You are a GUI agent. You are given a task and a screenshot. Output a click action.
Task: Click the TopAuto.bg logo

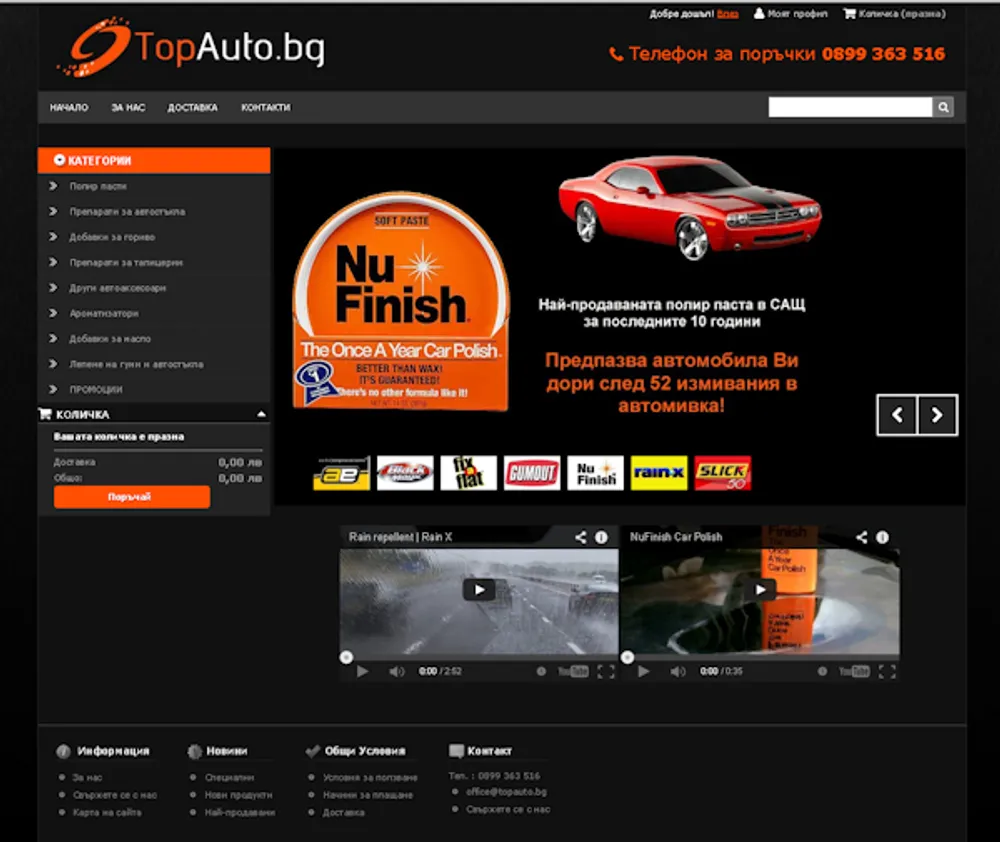191,47
